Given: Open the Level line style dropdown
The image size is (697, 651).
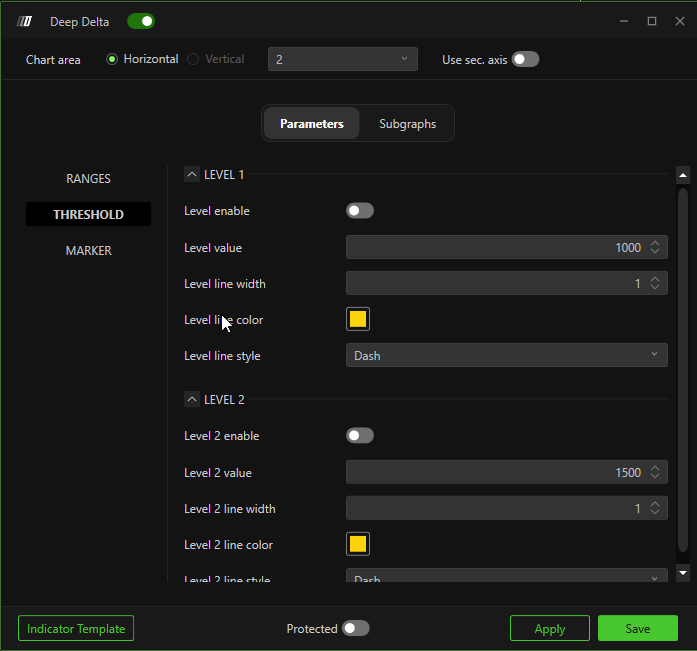Looking at the screenshot, I should point(506,355).
